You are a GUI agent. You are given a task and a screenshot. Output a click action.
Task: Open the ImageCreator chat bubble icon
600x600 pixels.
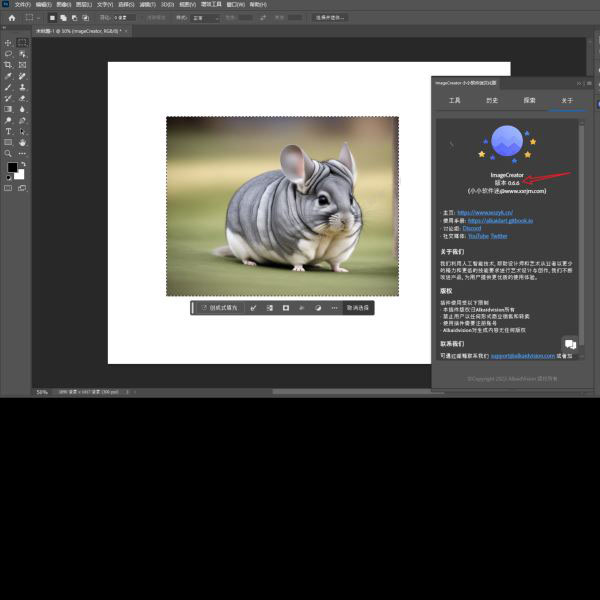(570, 344)
